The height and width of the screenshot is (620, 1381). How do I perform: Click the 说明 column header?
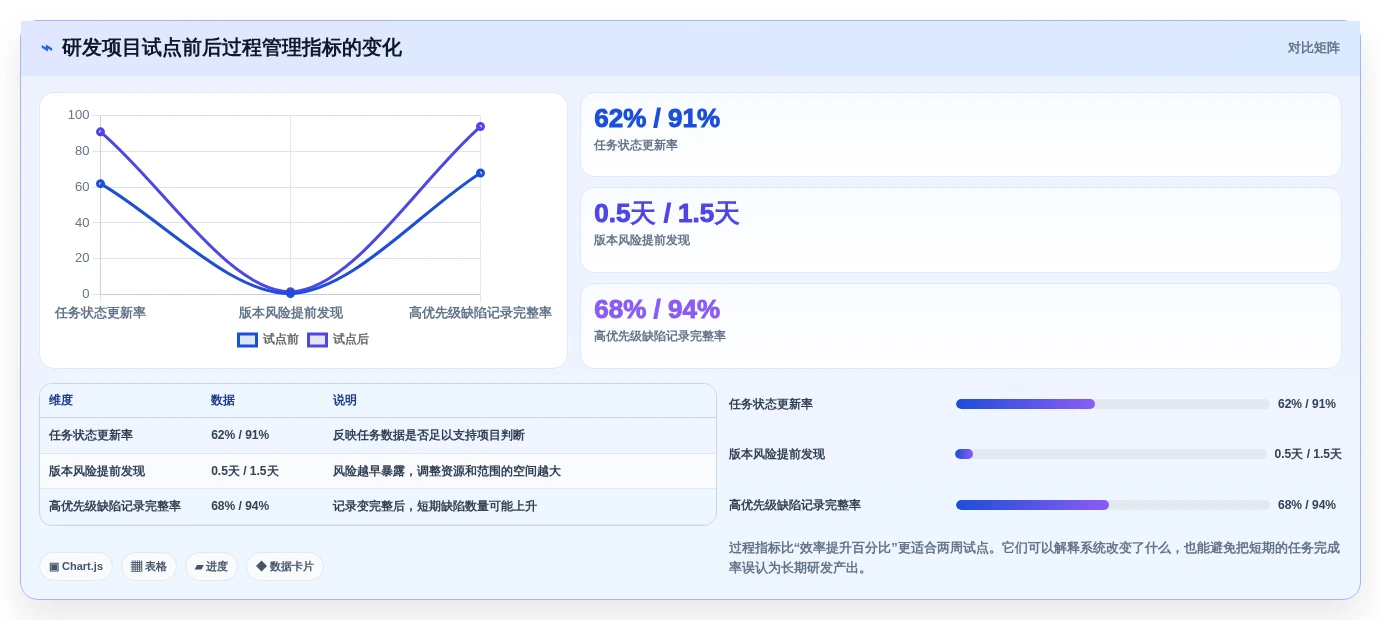click(x=345, y=400)
